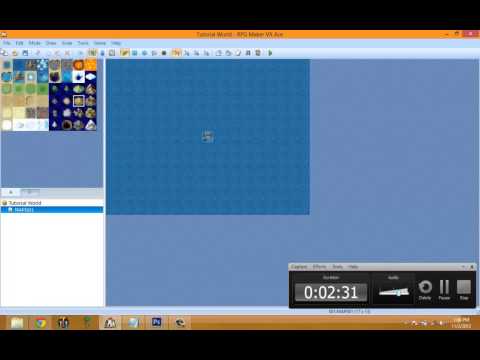Screen dimensions: 480x360
Task: Open Photoshop from the taskbar
Action: [157, 323]
